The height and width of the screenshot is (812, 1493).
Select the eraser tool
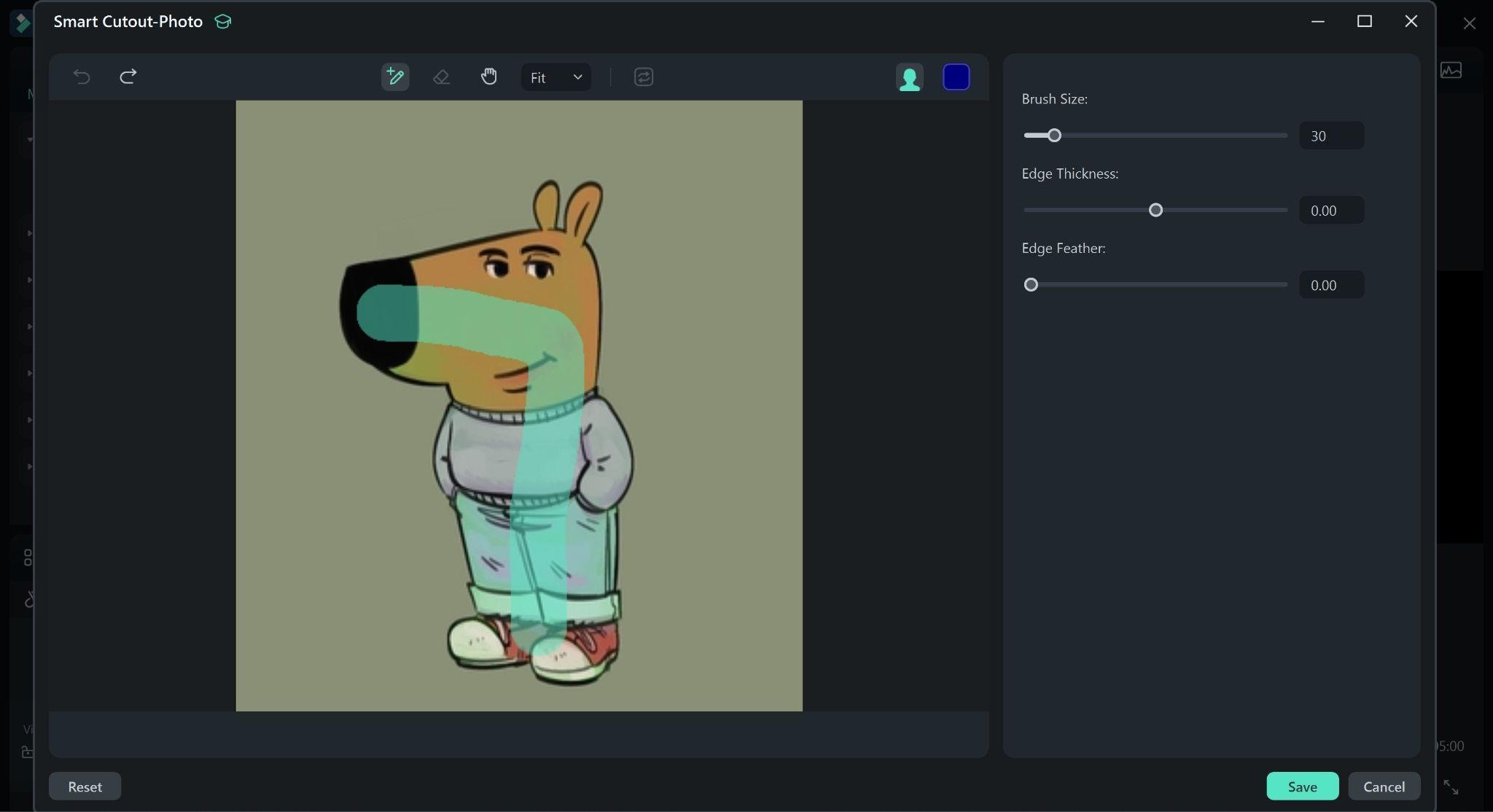click(442, 77)
